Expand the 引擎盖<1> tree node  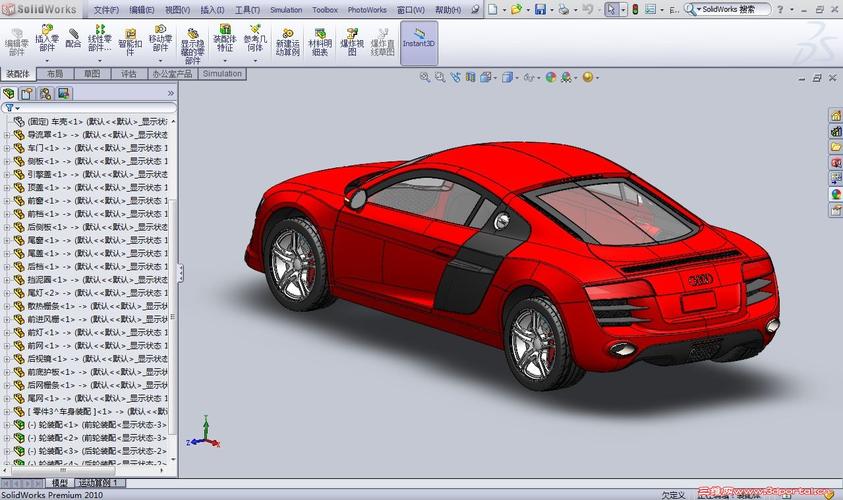click(x=7, y=174)
